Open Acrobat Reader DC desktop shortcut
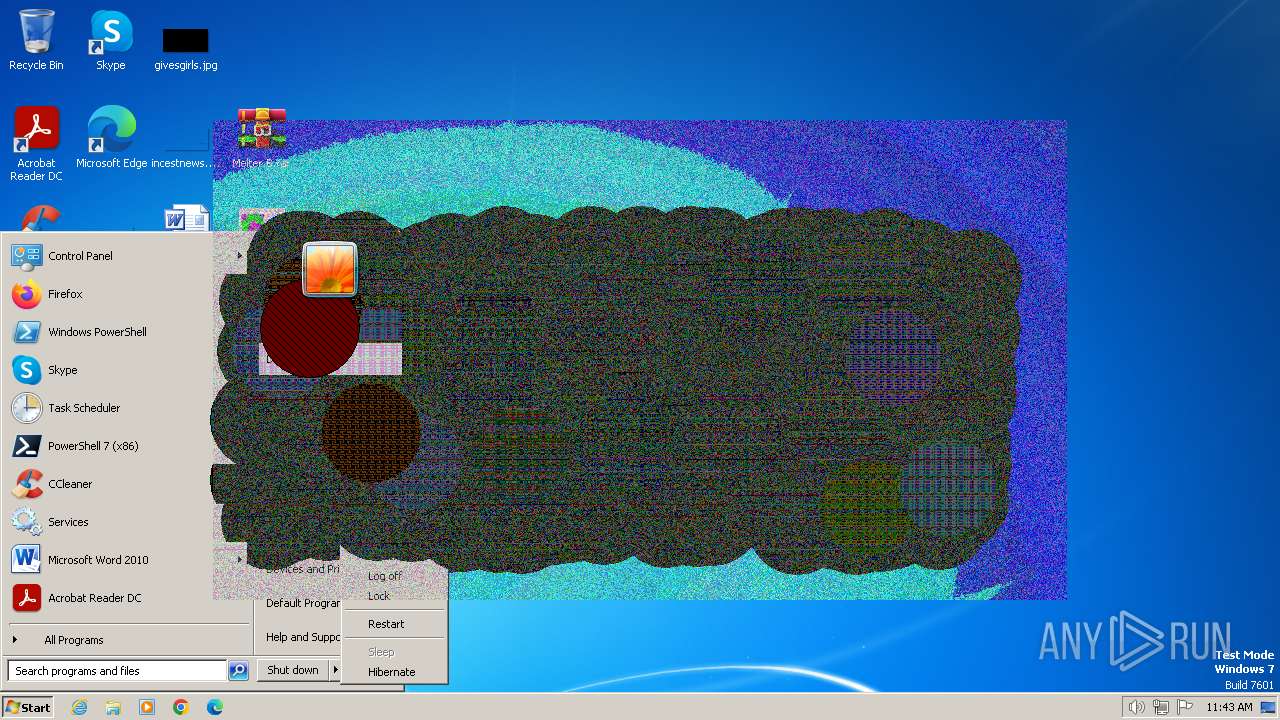Viewport: 1280px width, 720px height. point(36,144)
